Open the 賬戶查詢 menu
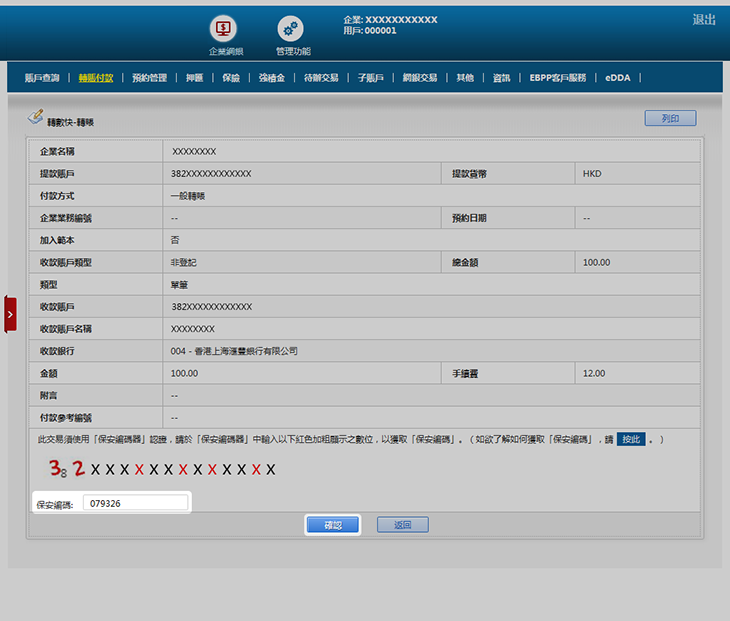730x621 pixels. pos(42,77)
